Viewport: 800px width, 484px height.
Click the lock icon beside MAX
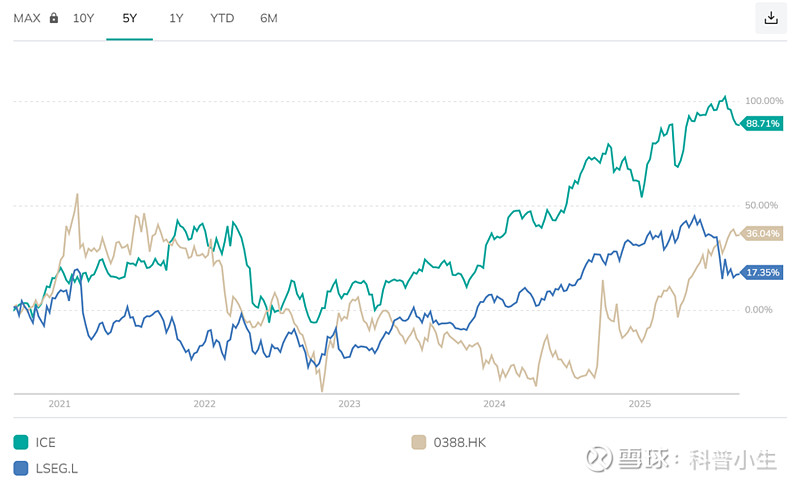(53, 18)
